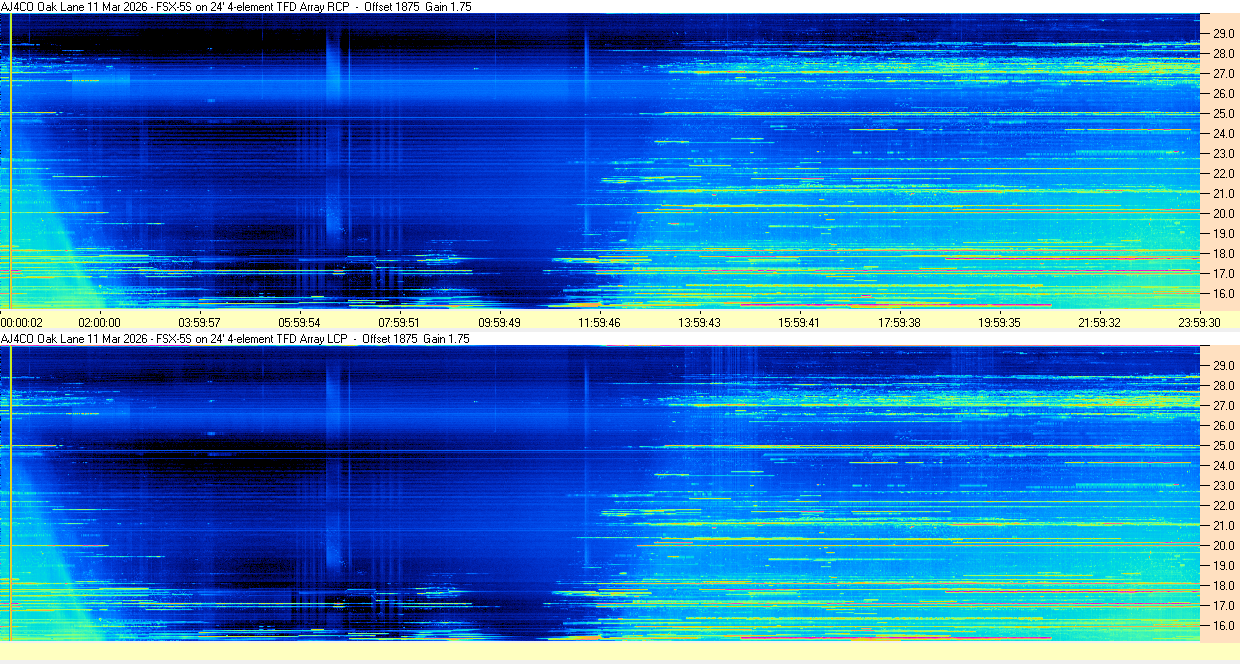Select 27.0 frequency label in LCP panel
The image size is (1240, 664).
[x=1224, y=406]
